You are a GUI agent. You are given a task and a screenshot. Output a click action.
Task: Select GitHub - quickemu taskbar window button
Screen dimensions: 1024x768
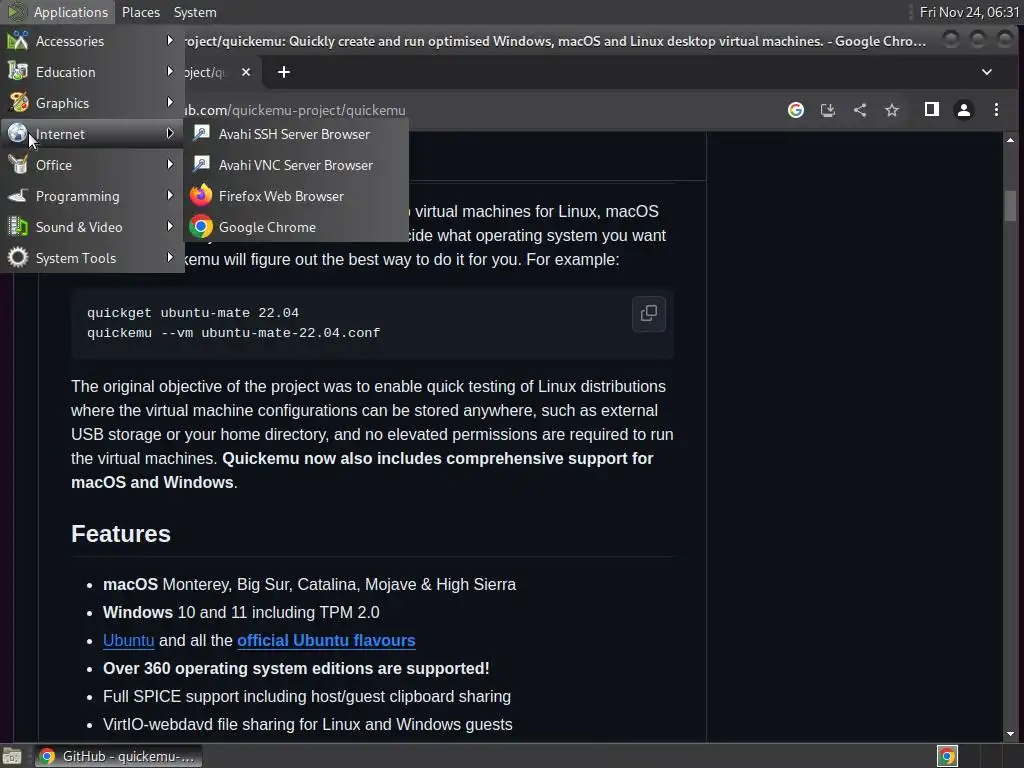click(x=118, y=756)
